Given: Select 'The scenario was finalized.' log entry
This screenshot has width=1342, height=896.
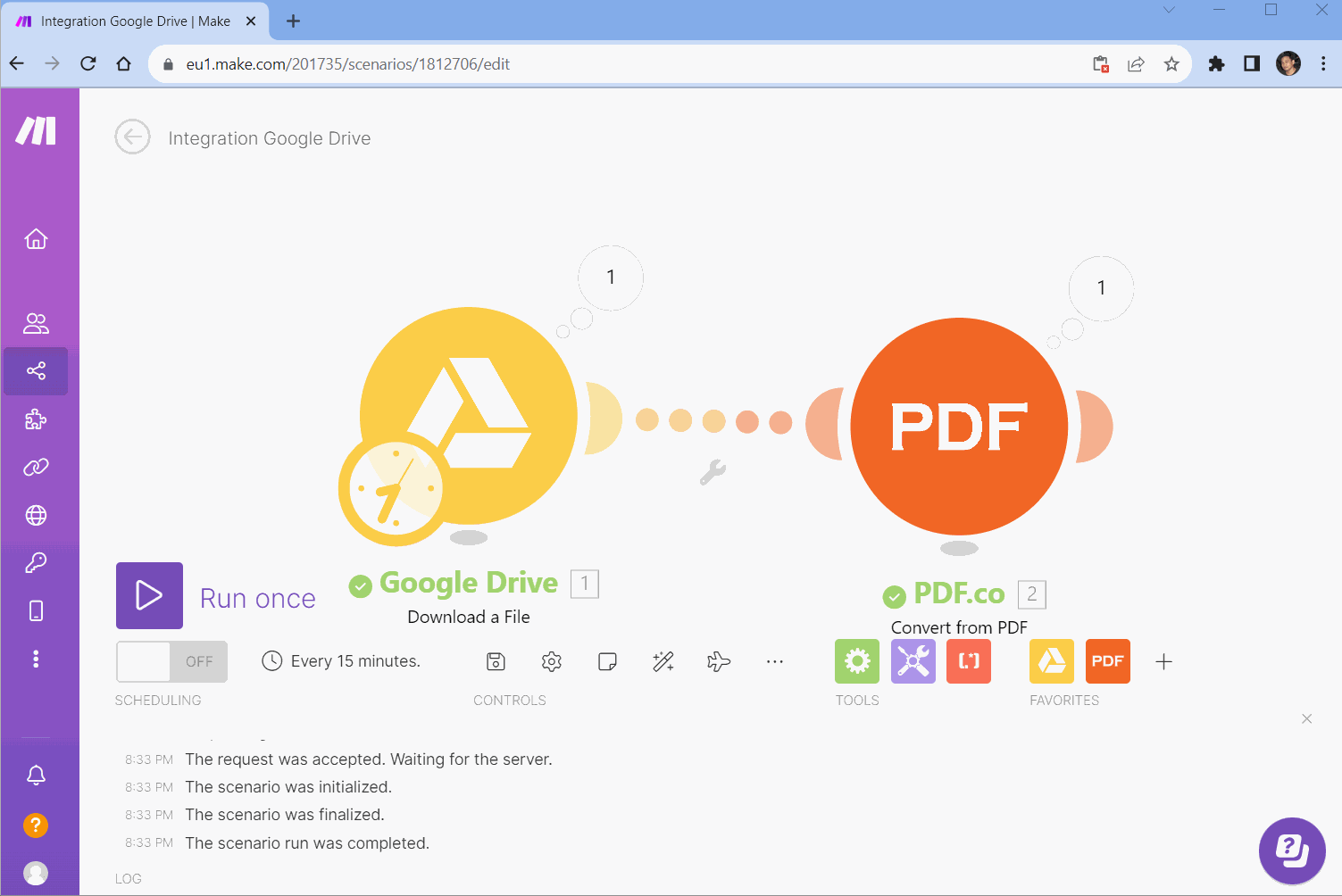Looking at the screenshot, I should (285, 815).
